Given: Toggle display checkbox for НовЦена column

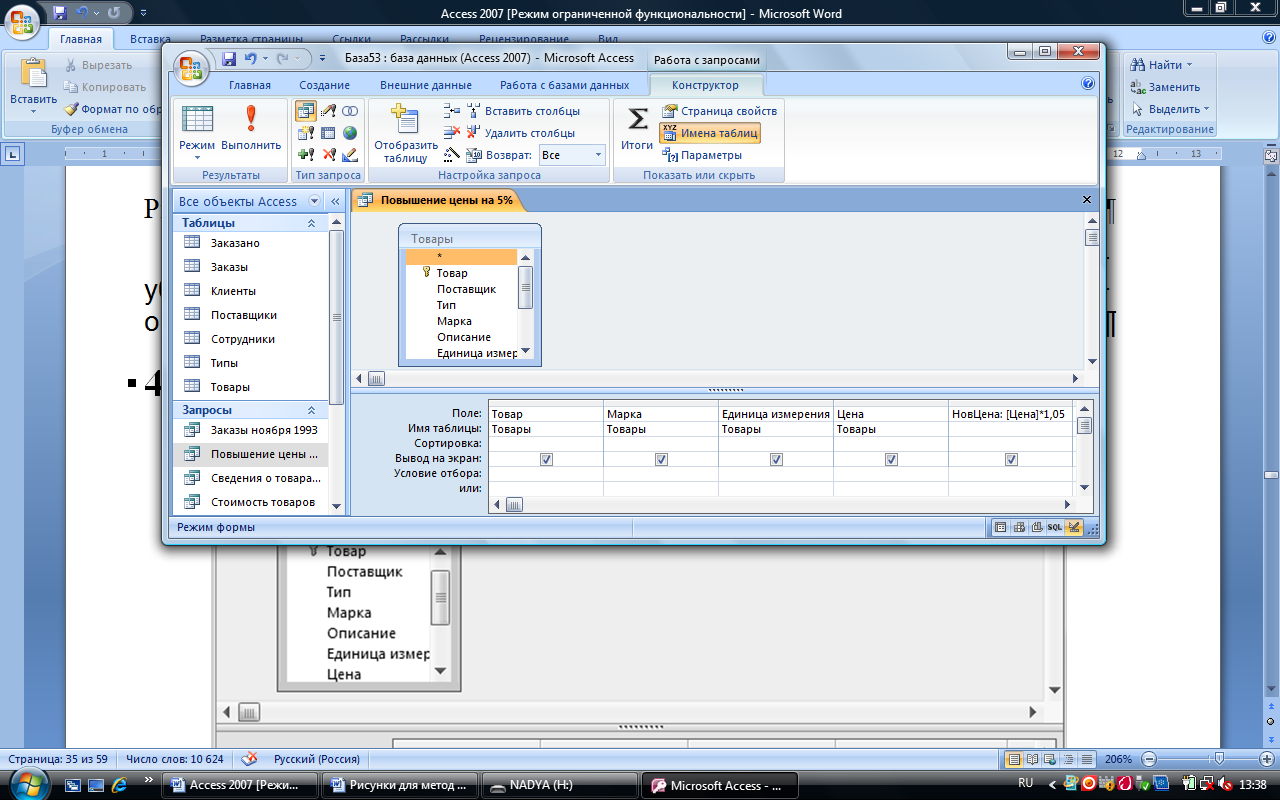Looking at the screenshot, I should tap(1011, 459).
